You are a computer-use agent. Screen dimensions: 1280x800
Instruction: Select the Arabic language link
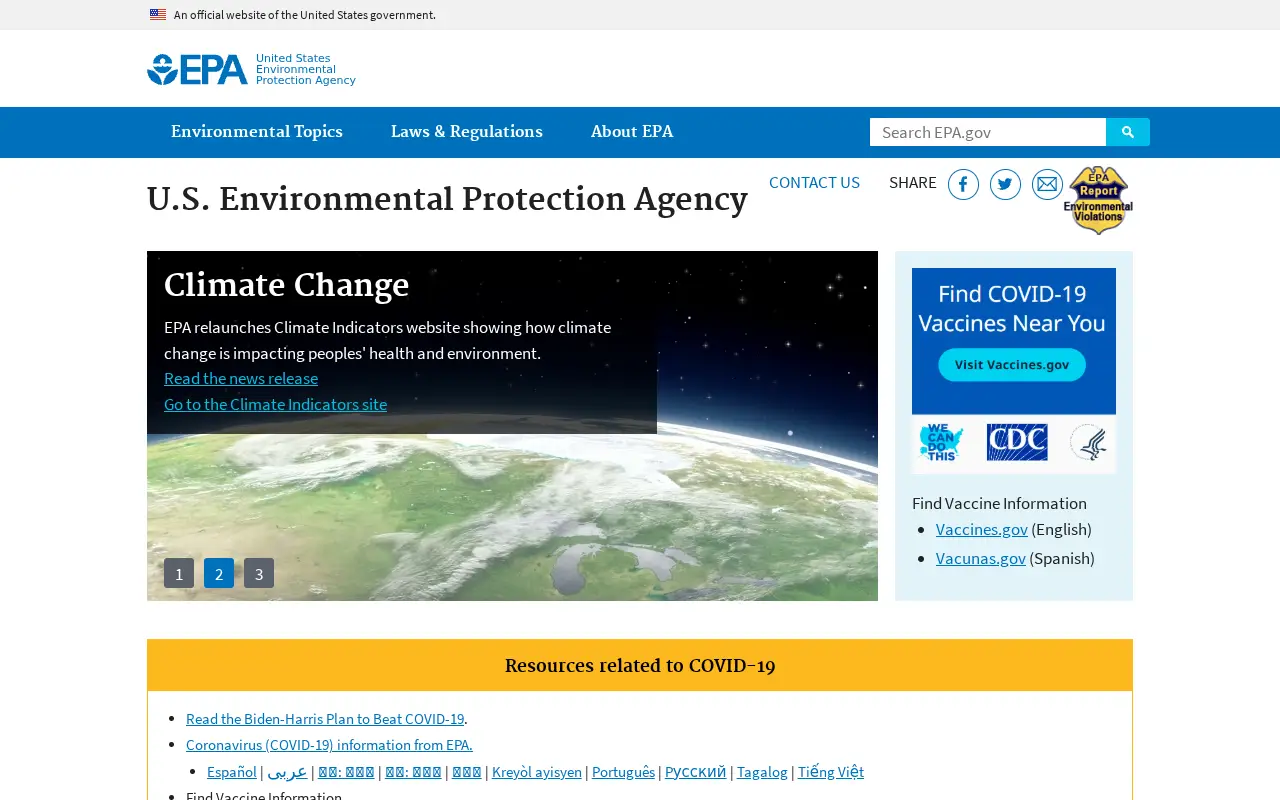(x=287, y=771)
